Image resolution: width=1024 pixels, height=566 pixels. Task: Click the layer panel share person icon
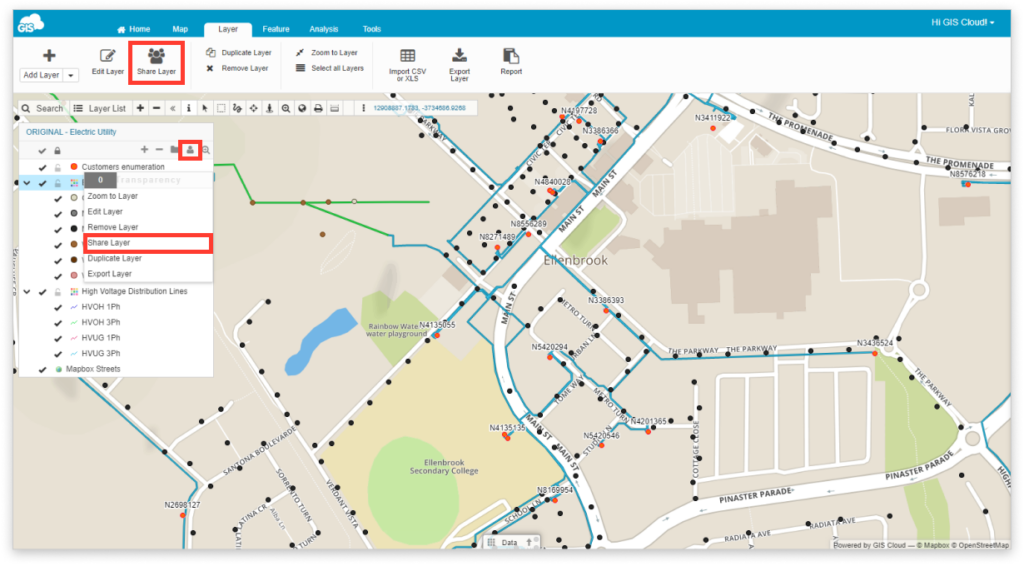190,150
